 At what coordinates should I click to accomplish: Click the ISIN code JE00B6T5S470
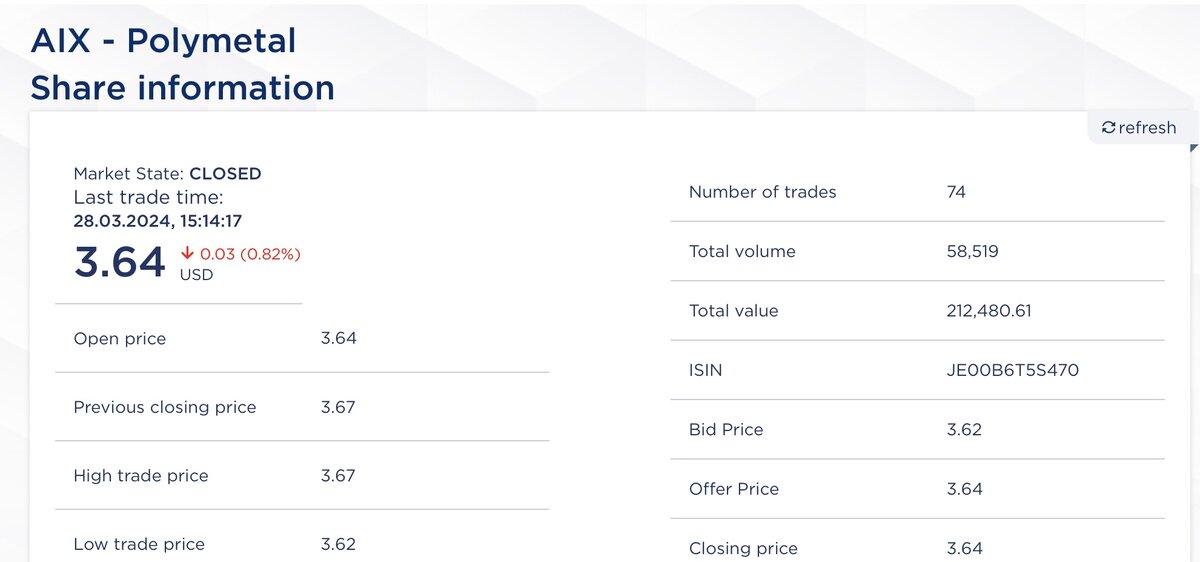pyautogui.click(x=1013, y=370)
